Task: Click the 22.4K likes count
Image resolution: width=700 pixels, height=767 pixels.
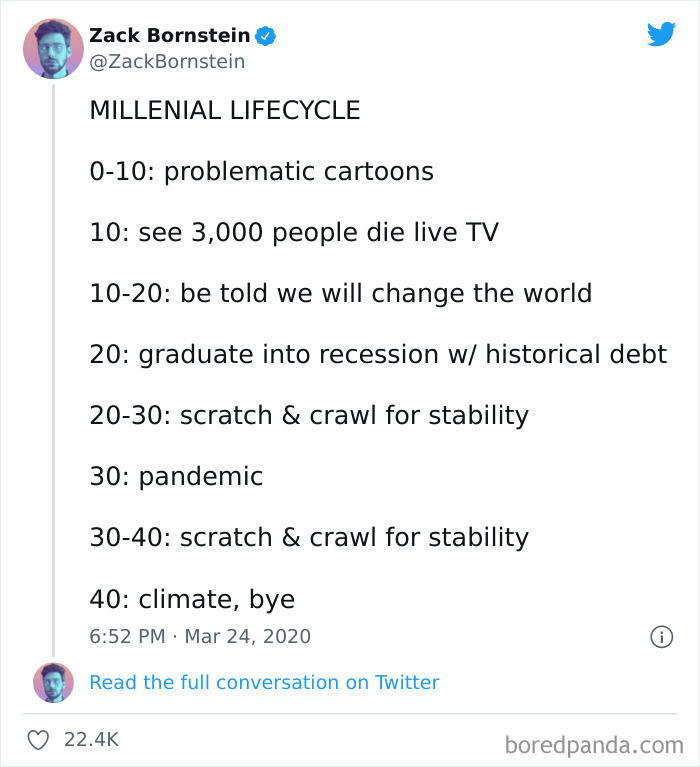Action: pos(91,740)
